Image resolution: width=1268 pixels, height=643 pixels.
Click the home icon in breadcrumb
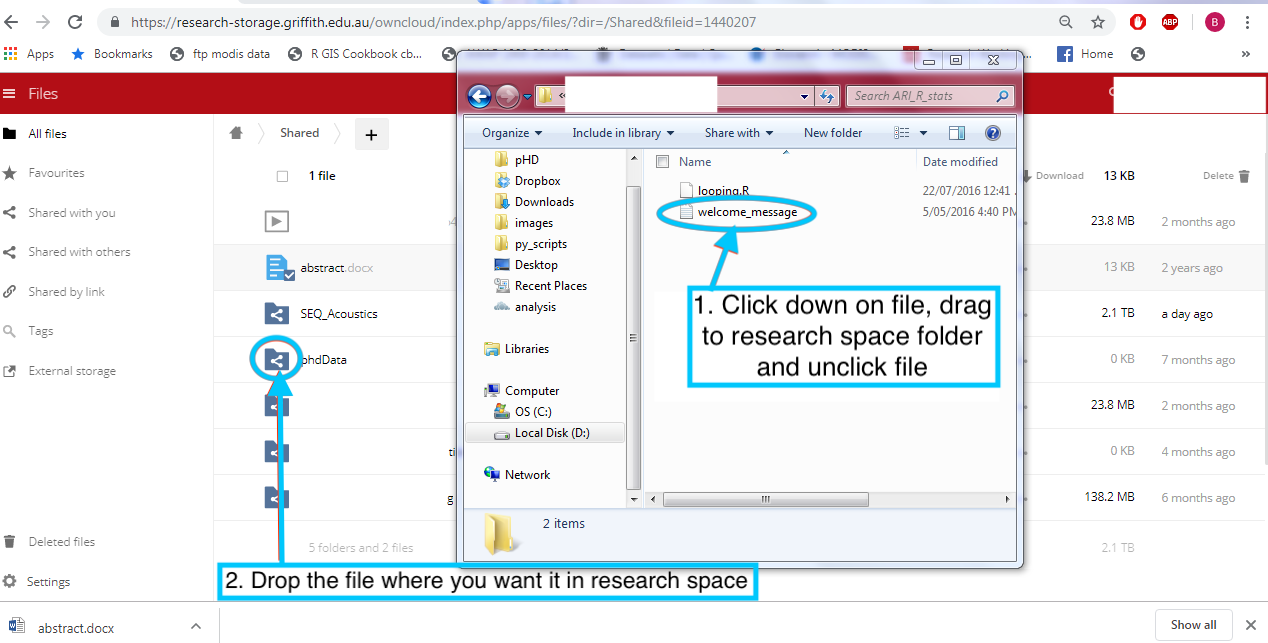[236, 133]
